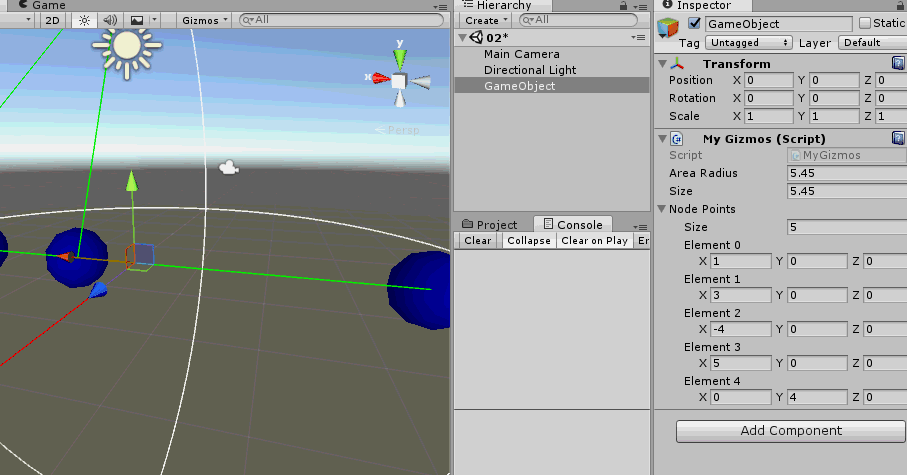Open the 02 scene options menu icon

(x=638, y=38)
